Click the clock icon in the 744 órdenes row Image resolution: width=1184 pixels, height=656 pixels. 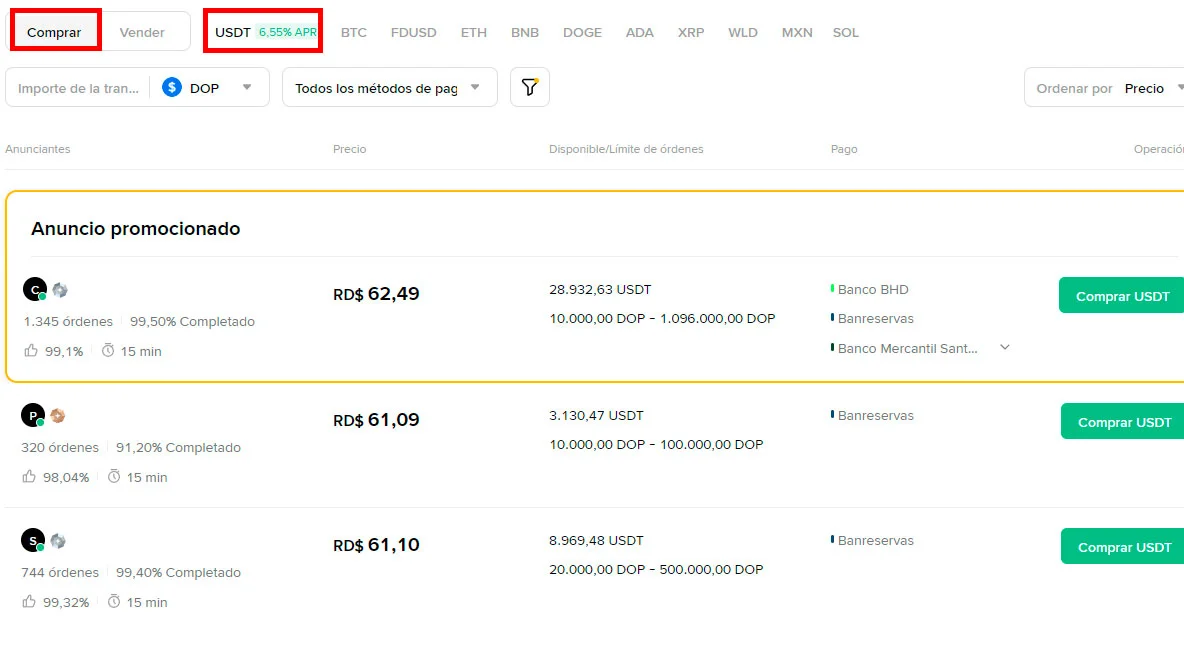tap(114, 602)
